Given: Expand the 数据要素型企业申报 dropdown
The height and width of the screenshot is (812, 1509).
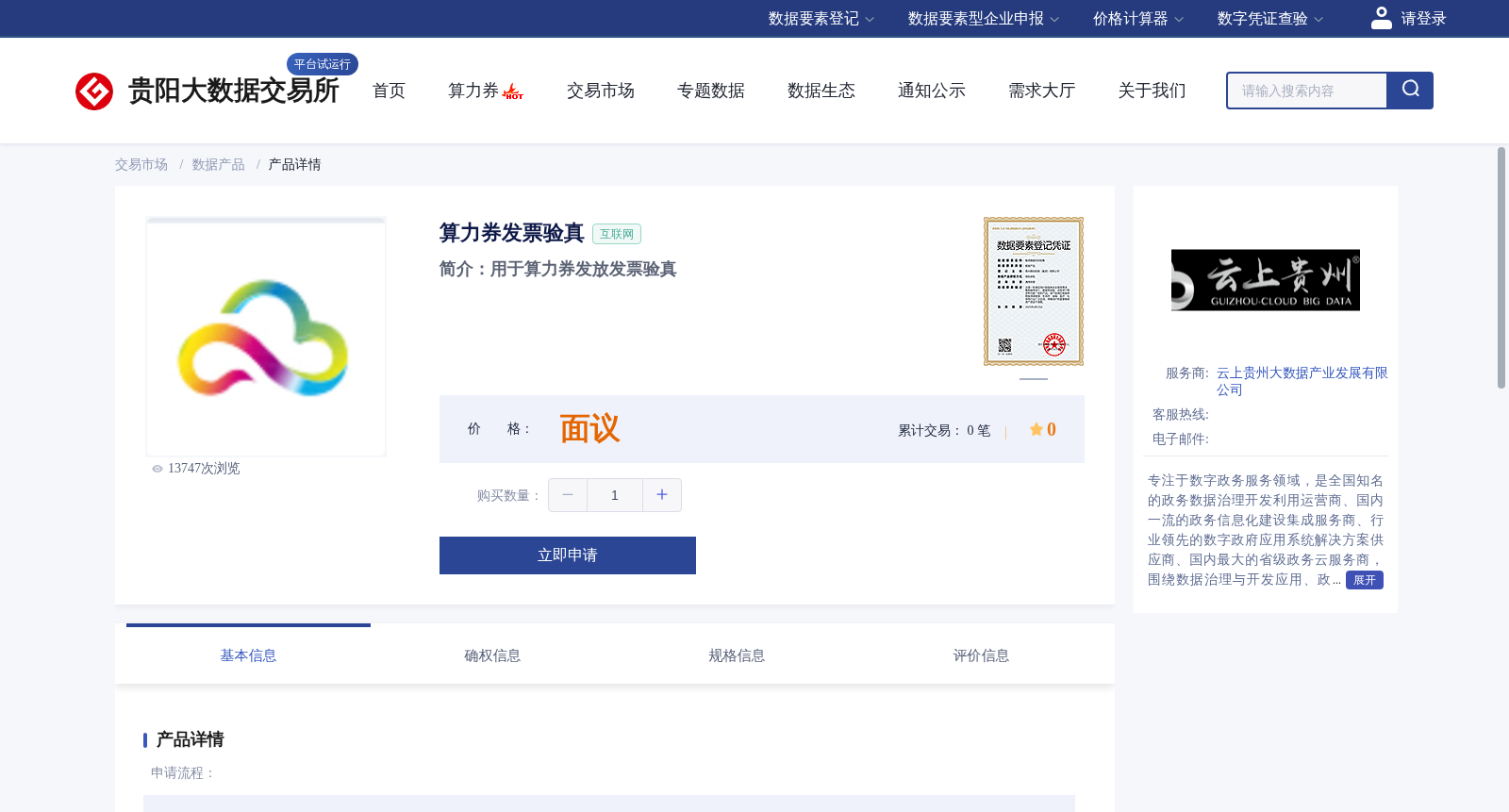Looking at the screenshot, I should pos(984,19).
